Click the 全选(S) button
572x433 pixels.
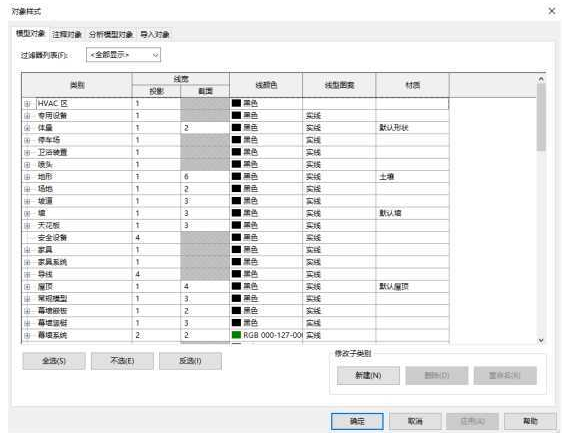pyautogui.click(x=54, y=361)
